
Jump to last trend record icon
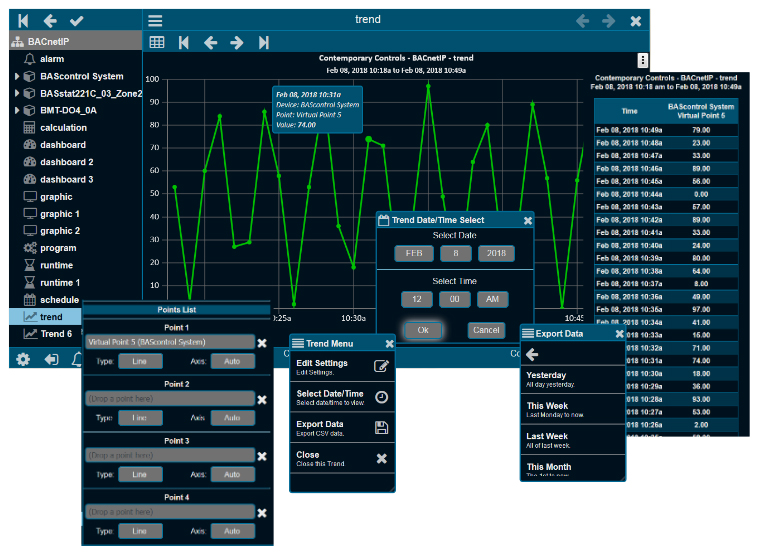coord(263,42)
